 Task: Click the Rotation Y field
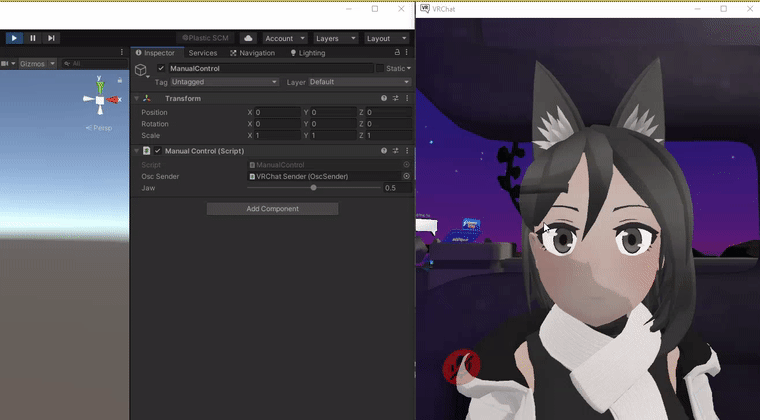coord(333,124)
